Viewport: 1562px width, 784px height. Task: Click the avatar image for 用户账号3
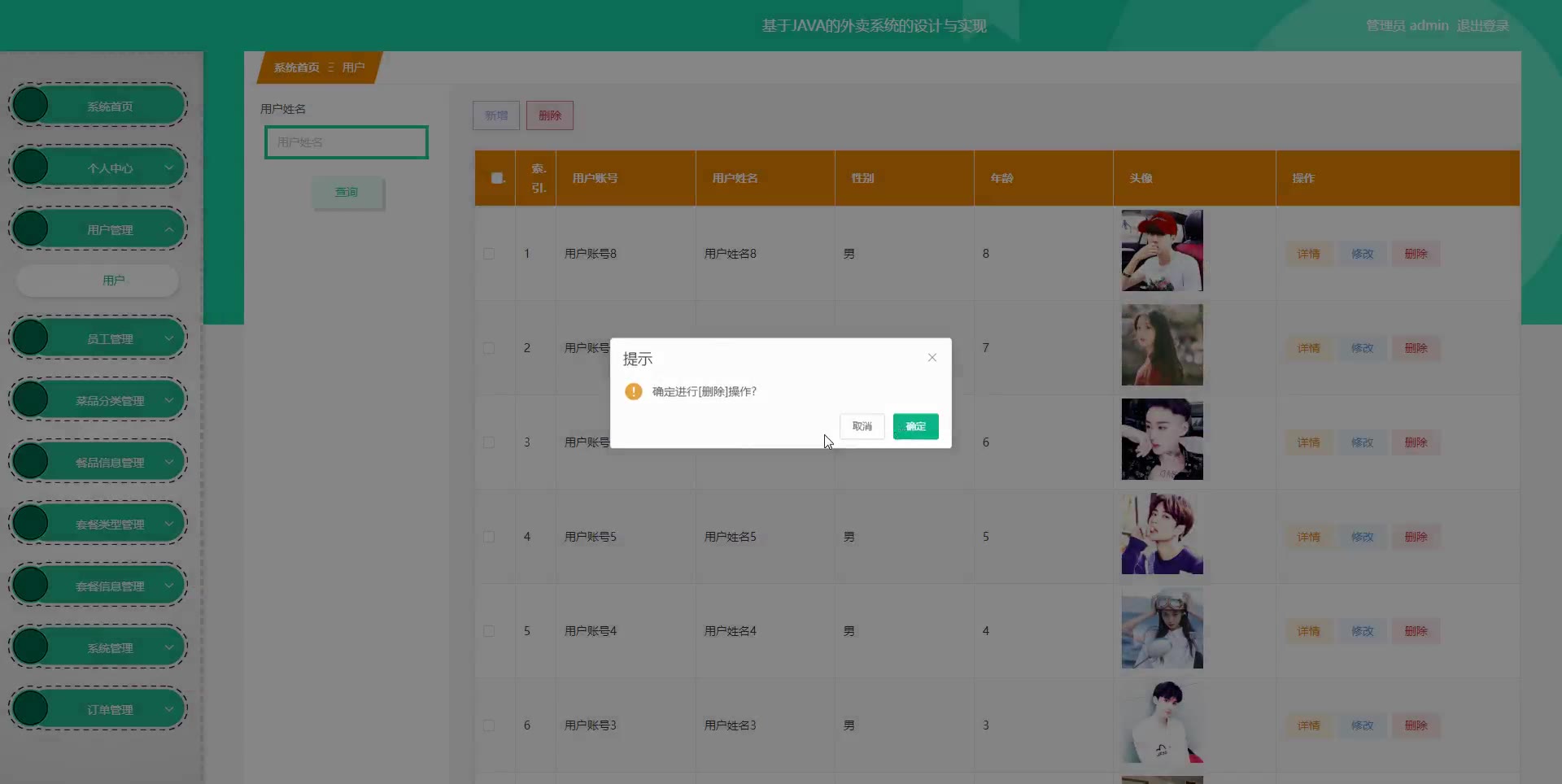click(1163, 722)
